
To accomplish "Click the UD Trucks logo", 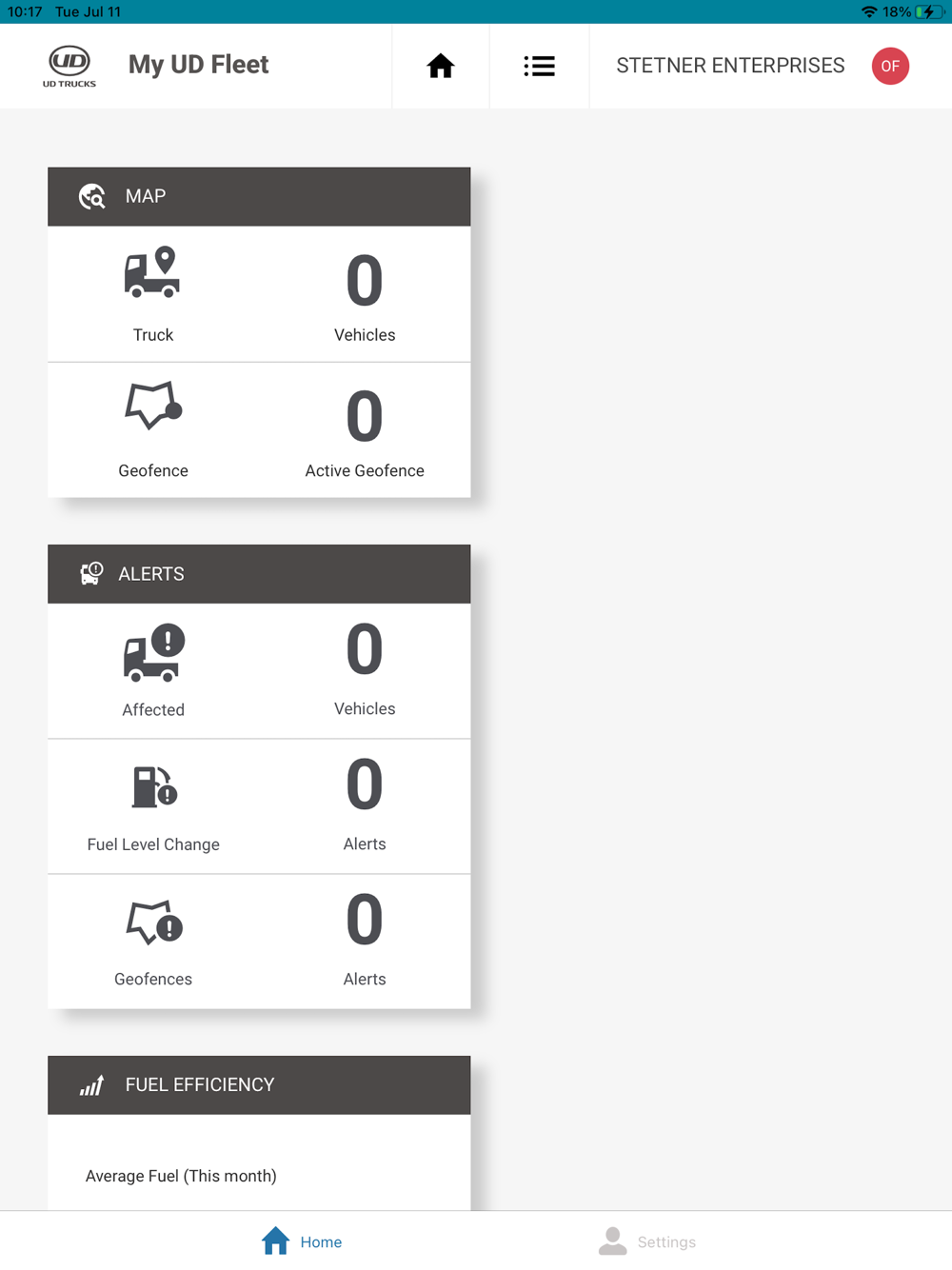I will tap(69, 66).
